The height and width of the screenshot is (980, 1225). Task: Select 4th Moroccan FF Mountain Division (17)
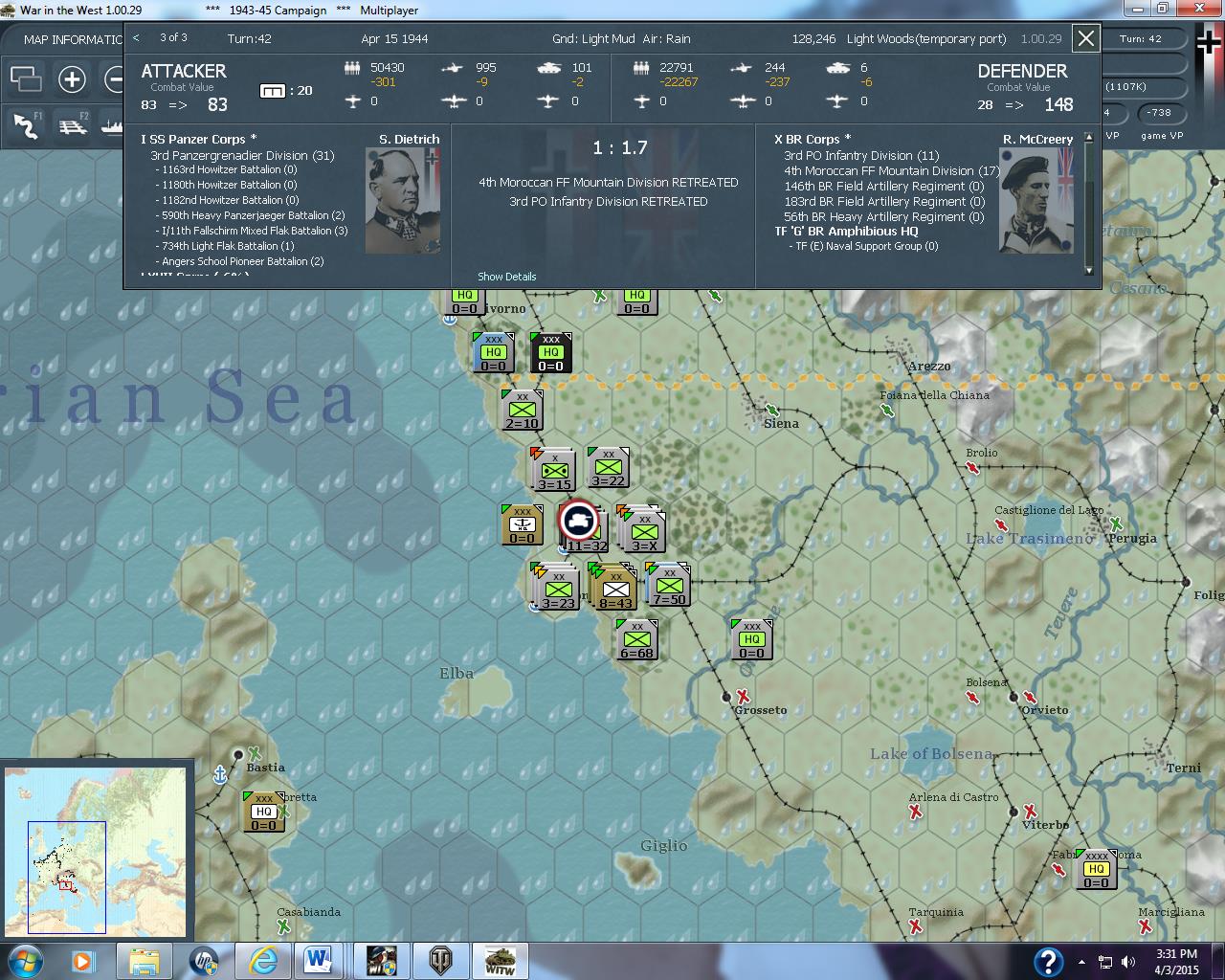892,170
